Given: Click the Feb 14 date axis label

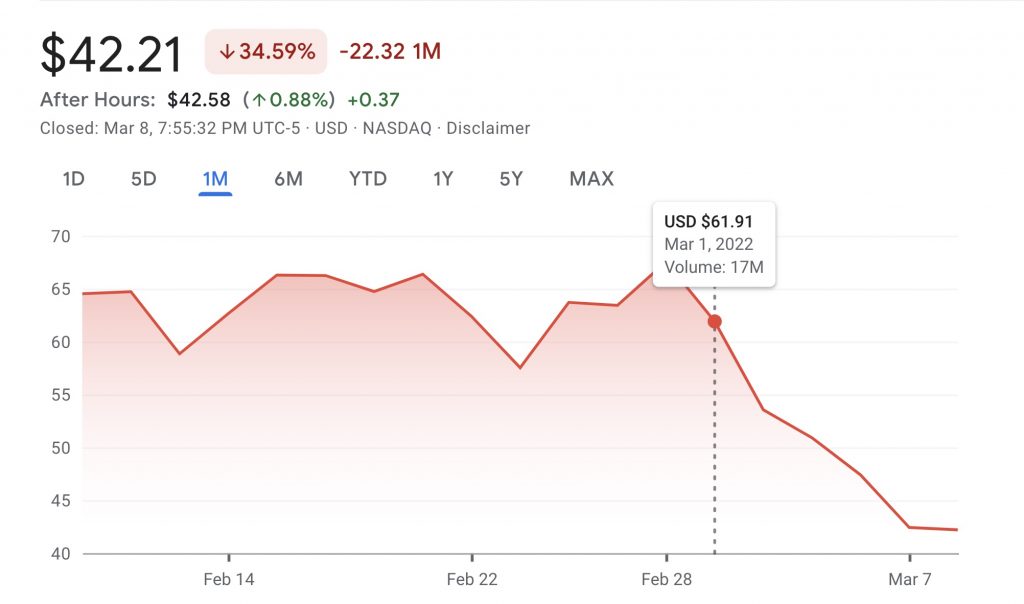Looking at the screenshot, I should tap(229, 579).
